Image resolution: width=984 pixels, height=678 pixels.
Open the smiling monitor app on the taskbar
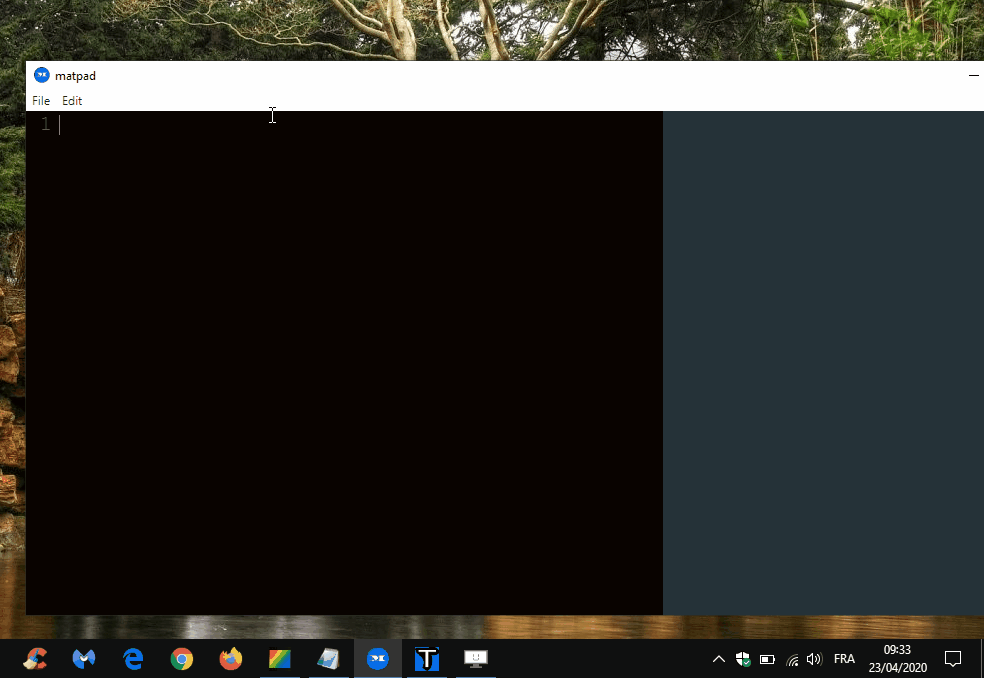pyautogui.click(x=476, y=659)
